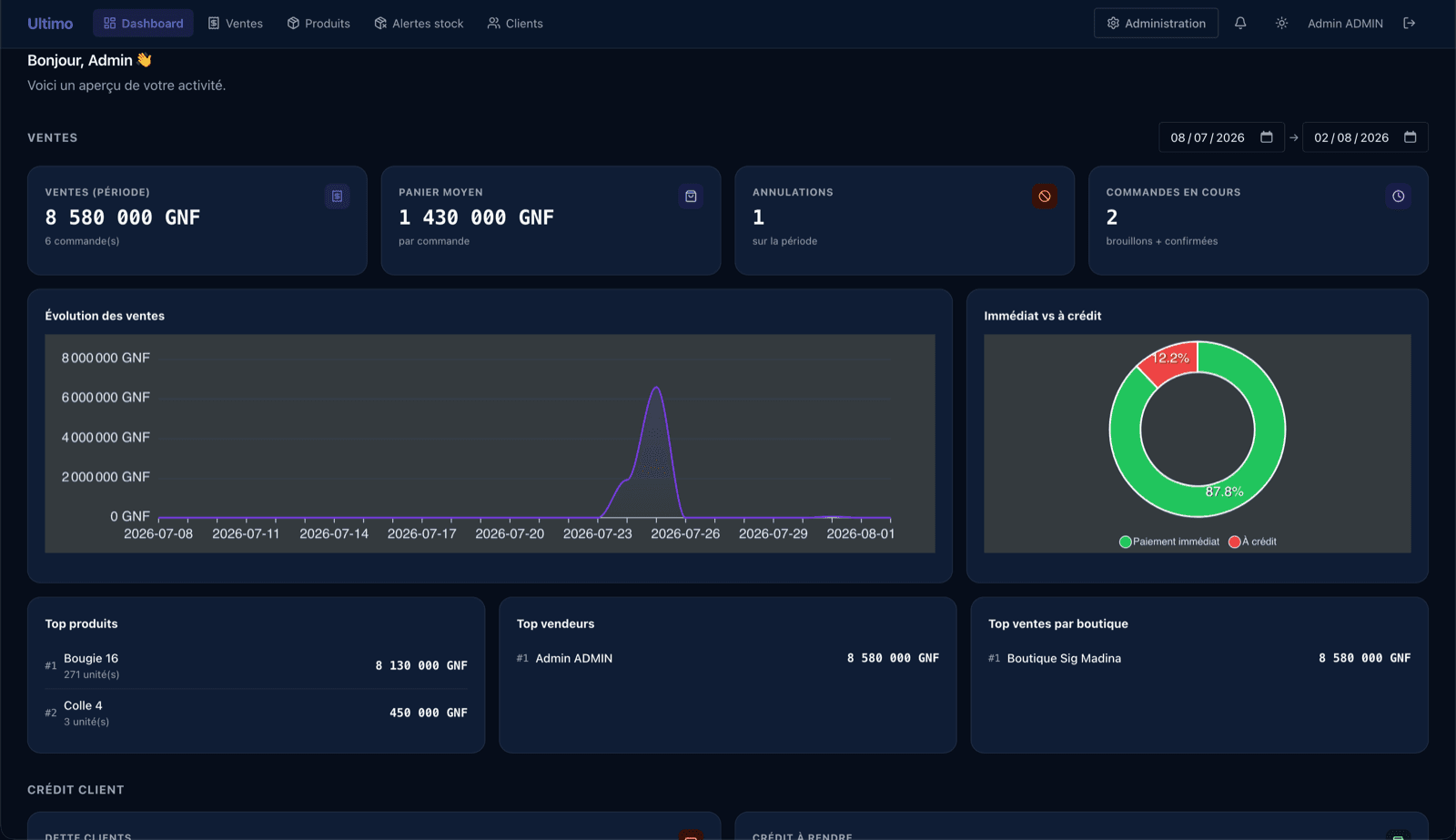Click the Admin ADMIN user name
This screenshot has height=840, width=1456.
1345,24
